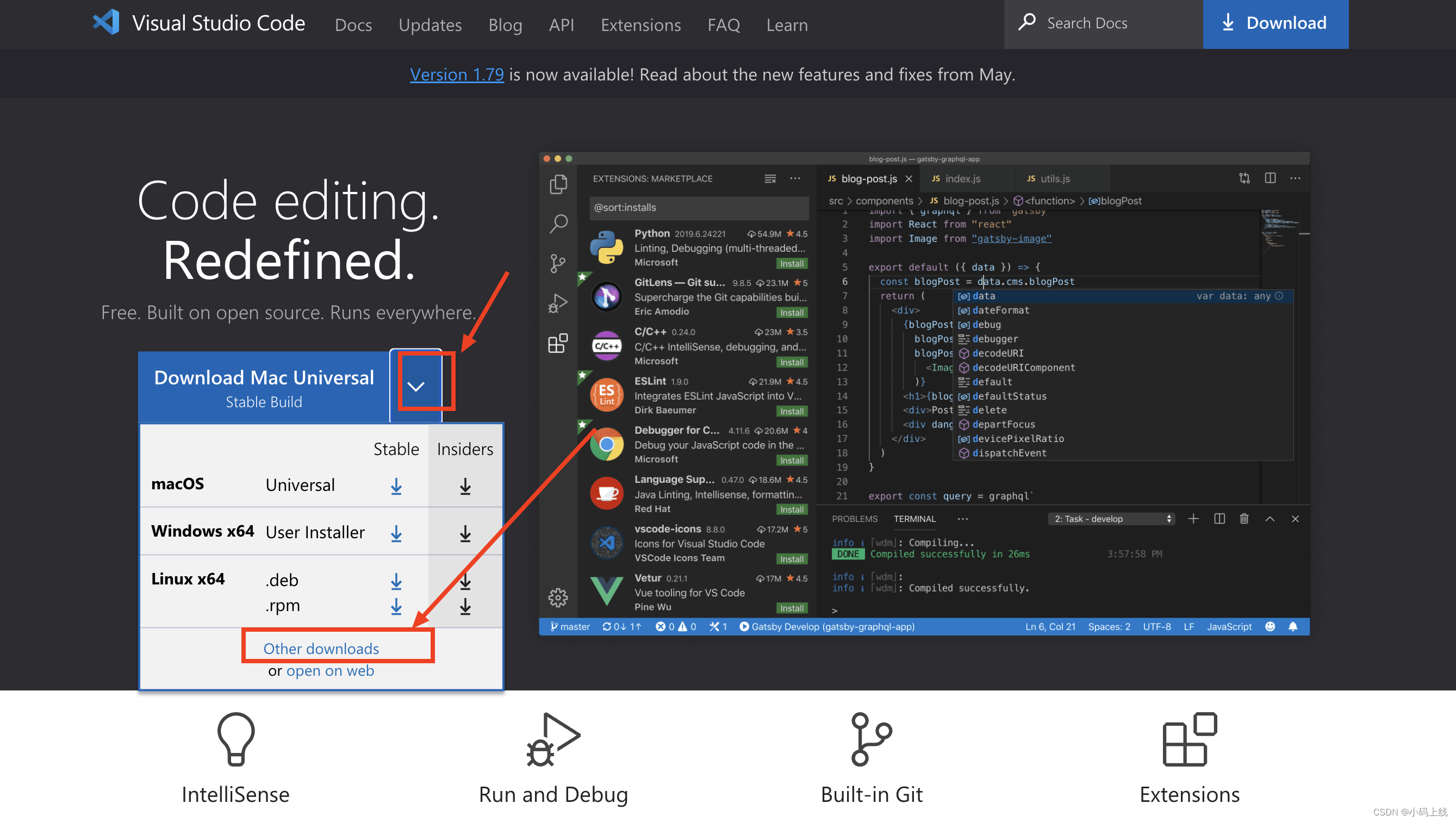
Task: Click the Built-in Git branch icon
Action: [x=870, y=738]
